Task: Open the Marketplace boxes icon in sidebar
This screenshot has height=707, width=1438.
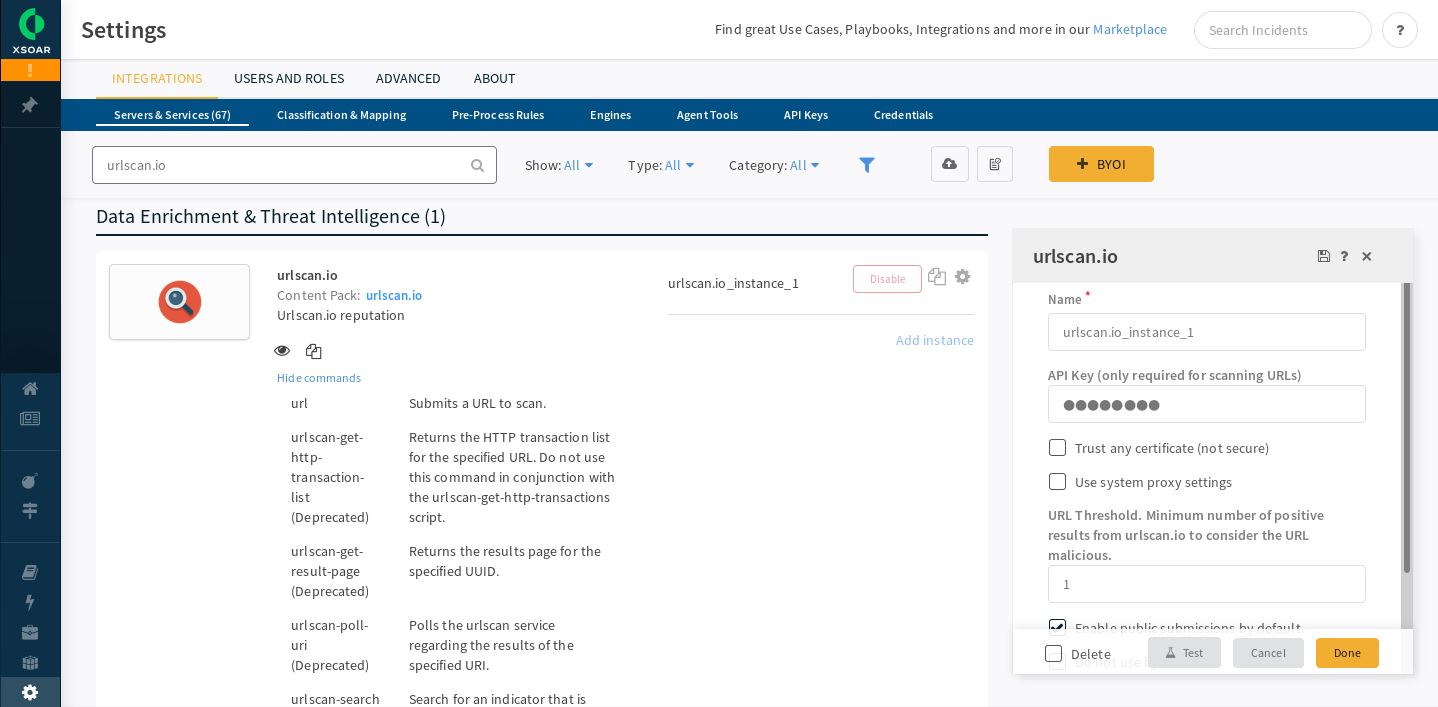Action: [x=30, y=662]
